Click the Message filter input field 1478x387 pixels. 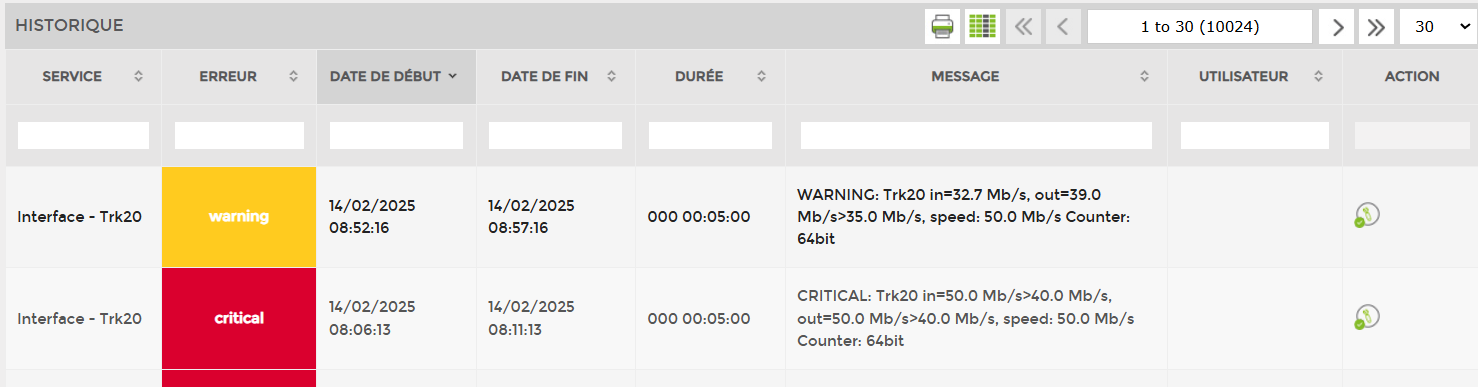(976, 135)
